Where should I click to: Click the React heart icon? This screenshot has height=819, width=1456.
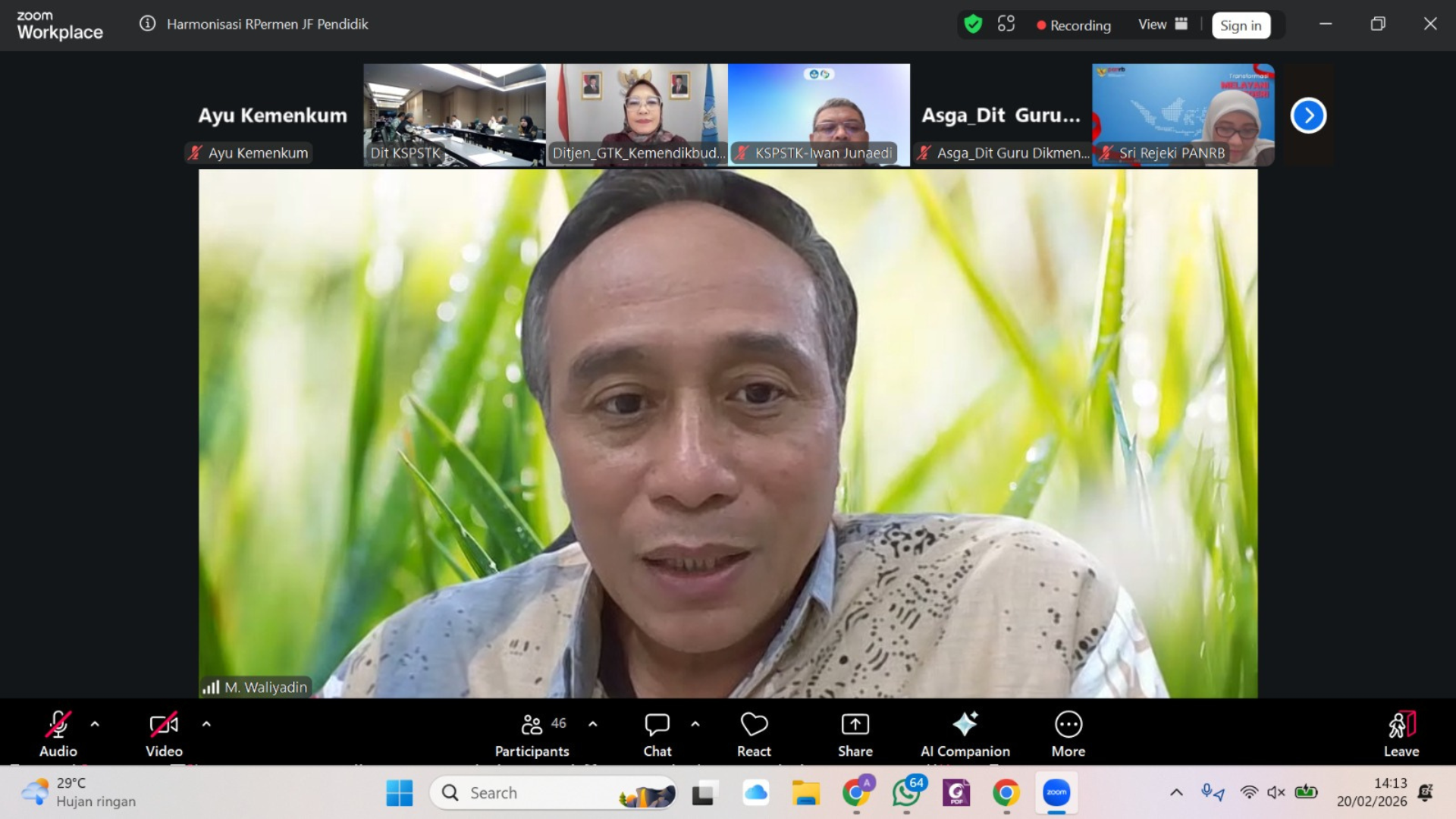[754, 725]
